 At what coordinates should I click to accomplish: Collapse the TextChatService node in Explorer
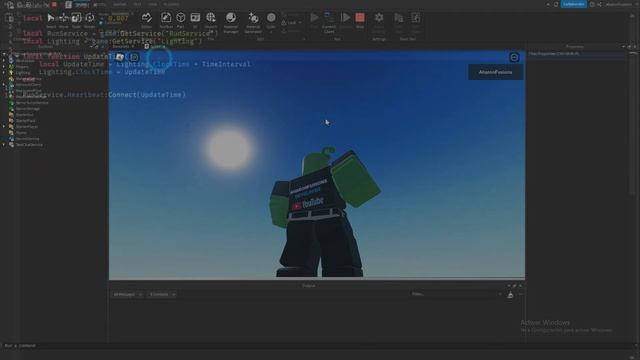(4, 145)
